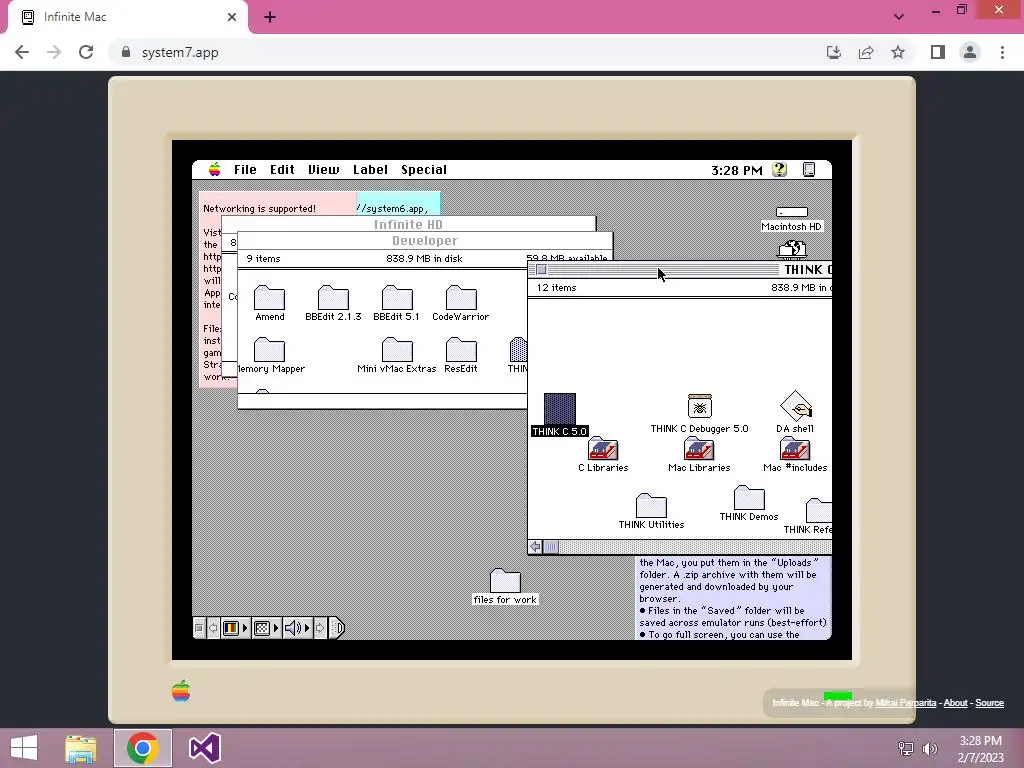Select the files for work desktop folder
Viewport: 1024px width, 768px height.
tap(505, 581)
